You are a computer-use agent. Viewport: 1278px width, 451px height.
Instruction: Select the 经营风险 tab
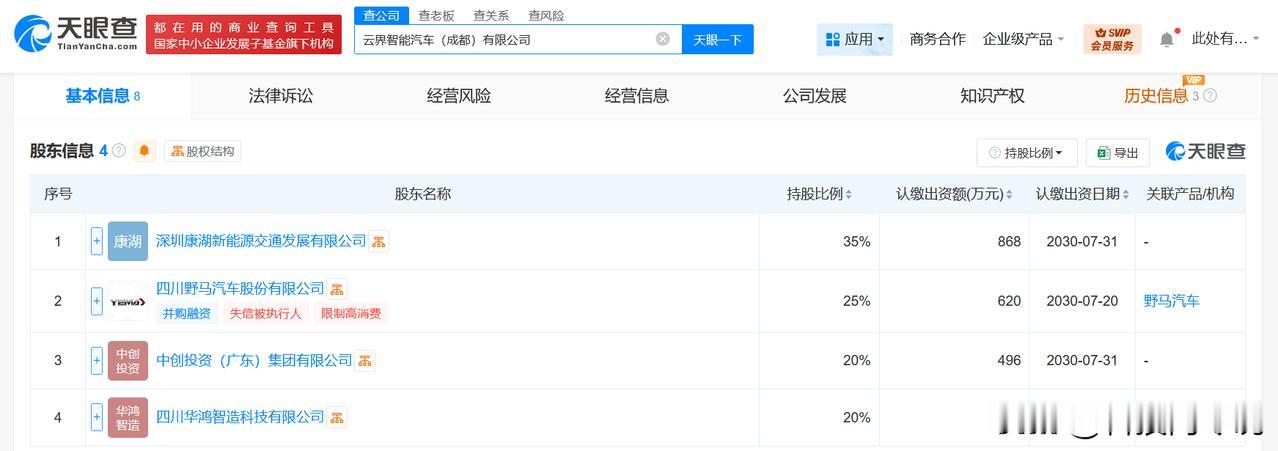pos(459,96)
